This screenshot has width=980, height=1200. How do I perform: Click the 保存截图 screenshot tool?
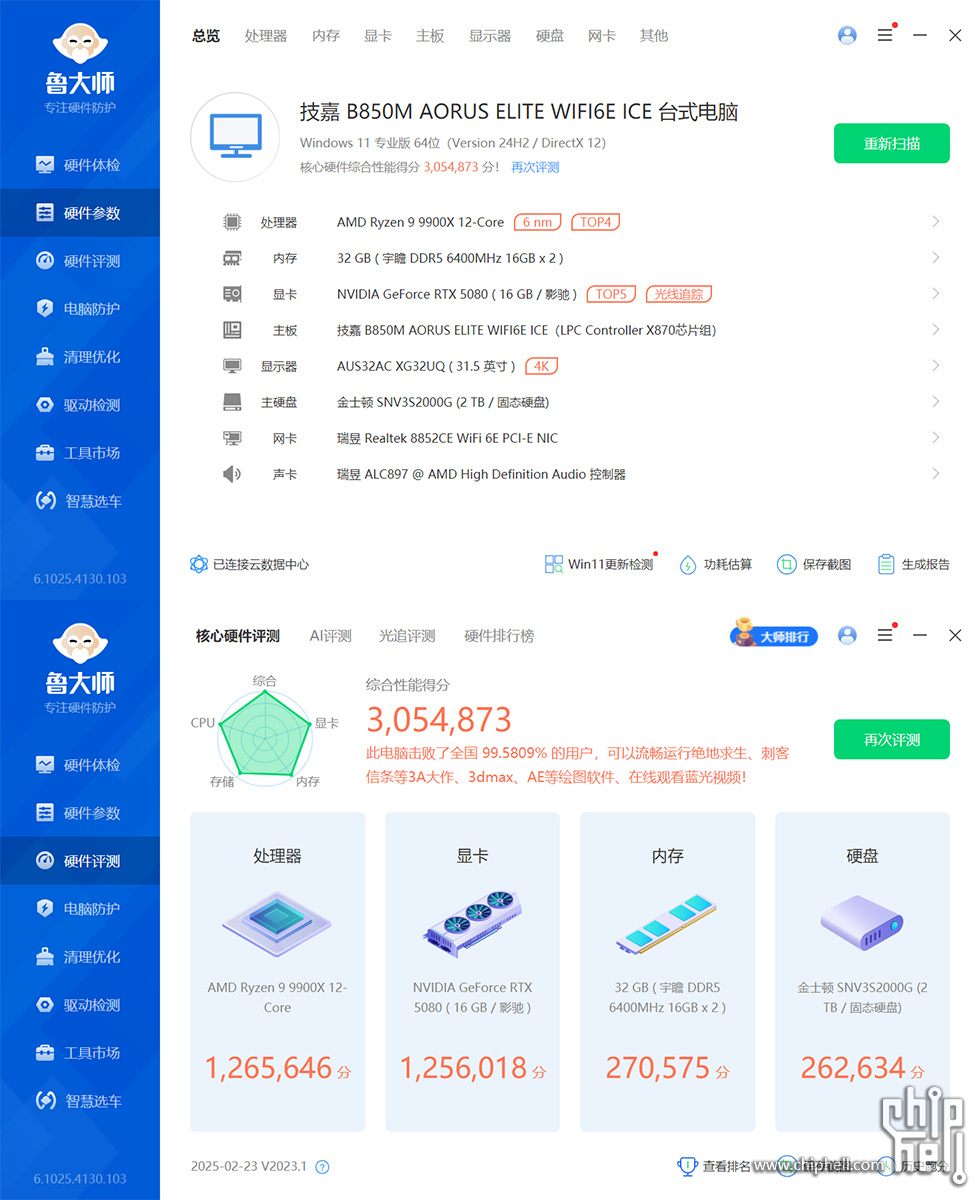click(814, 564)
